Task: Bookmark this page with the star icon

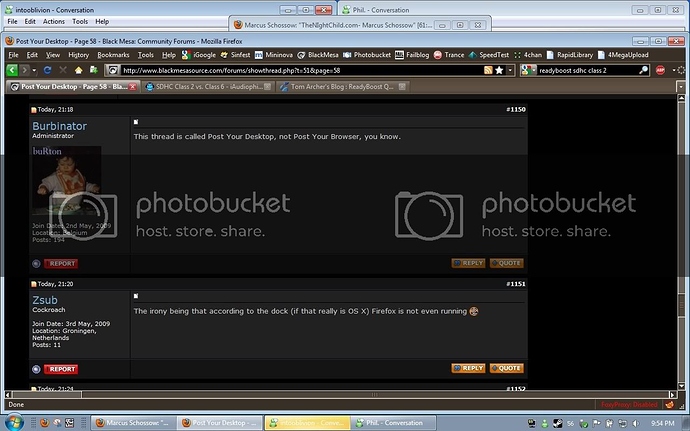Action: tap(499, 70)
